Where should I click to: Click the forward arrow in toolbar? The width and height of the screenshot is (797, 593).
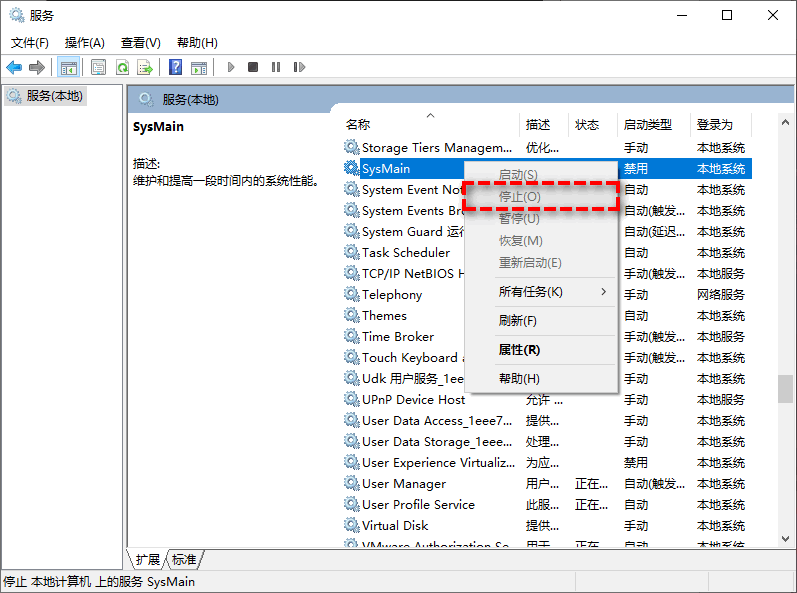(37, 67)
